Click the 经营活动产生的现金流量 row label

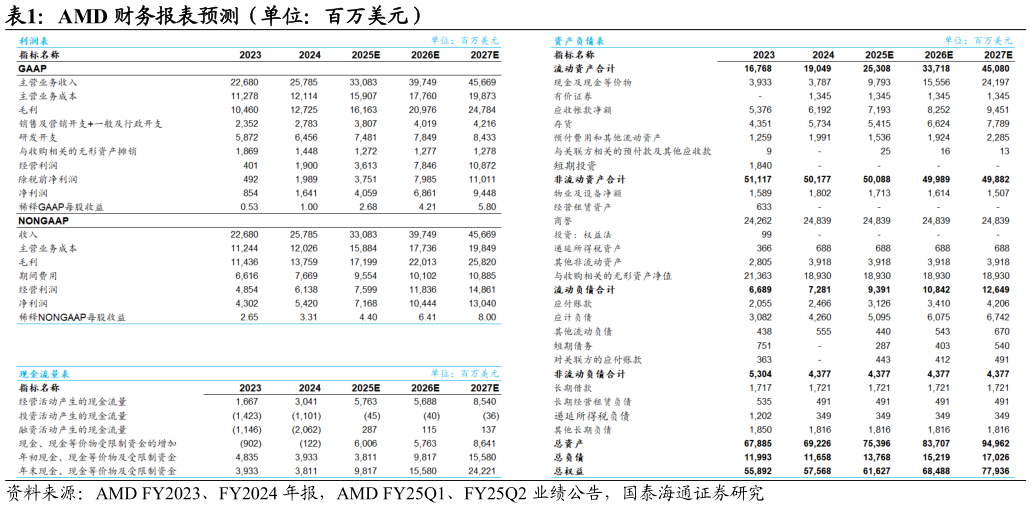tap(73, 401)
